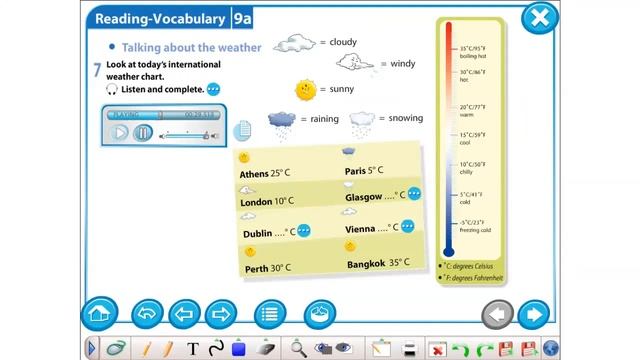Click the camera capture tool

[x=323, y=348]
